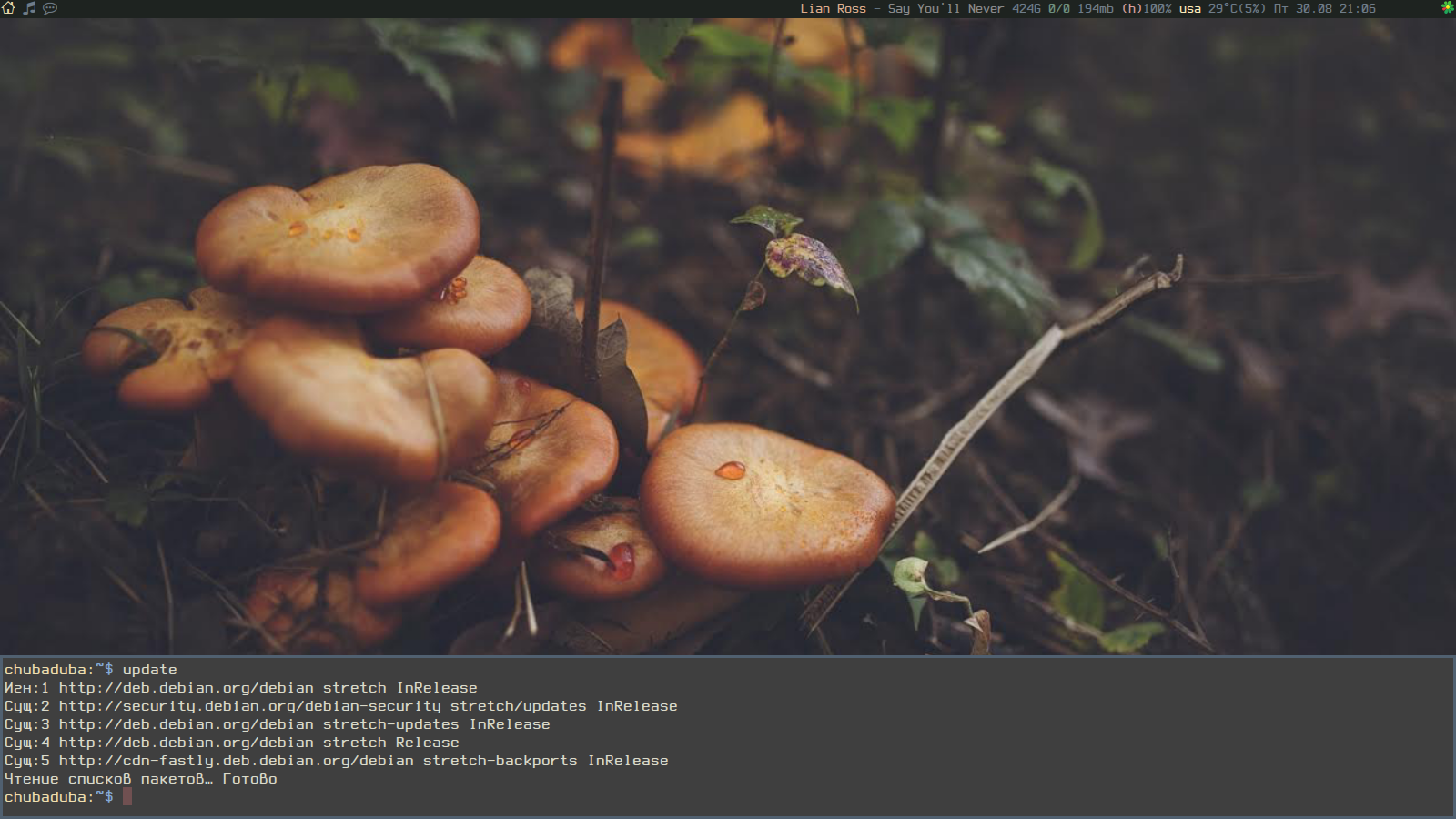Click the Сущ:4 stretch Release line

tap(231, 743)
